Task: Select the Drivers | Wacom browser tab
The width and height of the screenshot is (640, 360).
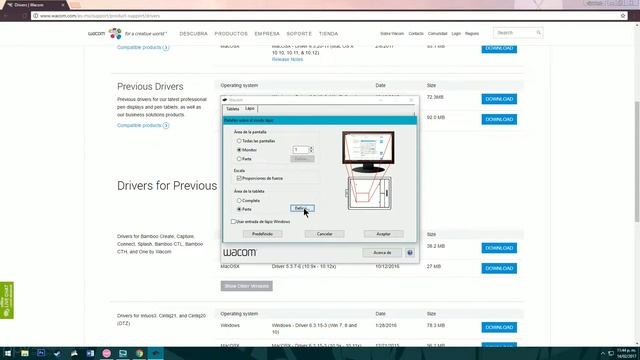Action: point(35,5)
